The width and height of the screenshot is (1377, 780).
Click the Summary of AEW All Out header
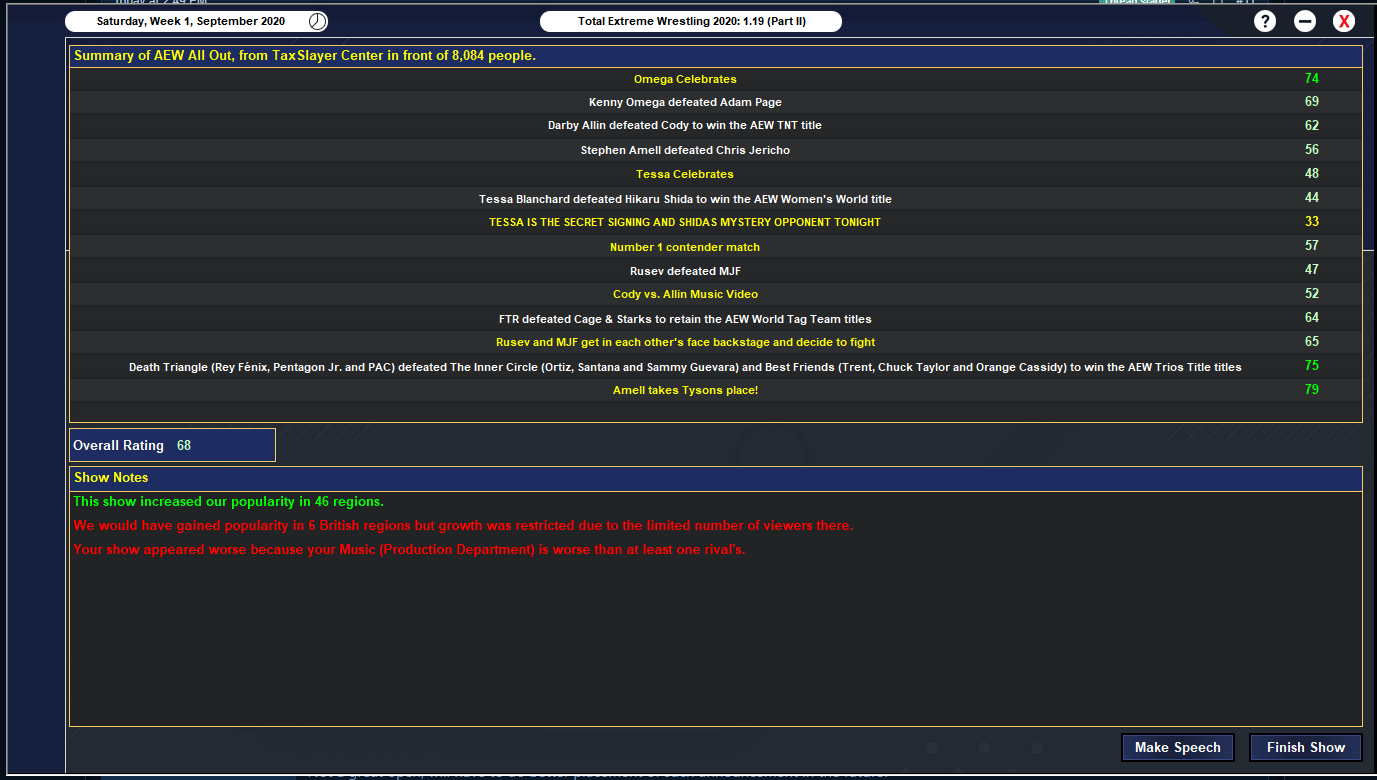[x=715, y=56]
